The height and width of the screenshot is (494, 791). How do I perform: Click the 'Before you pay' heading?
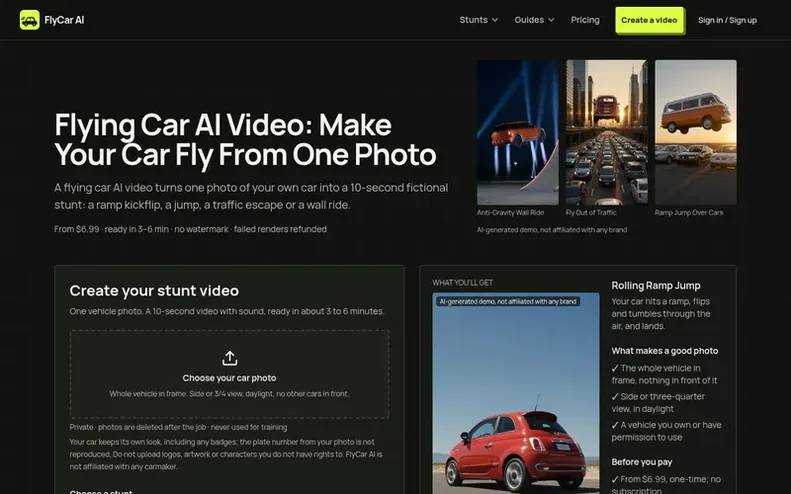tap(642, 462)
